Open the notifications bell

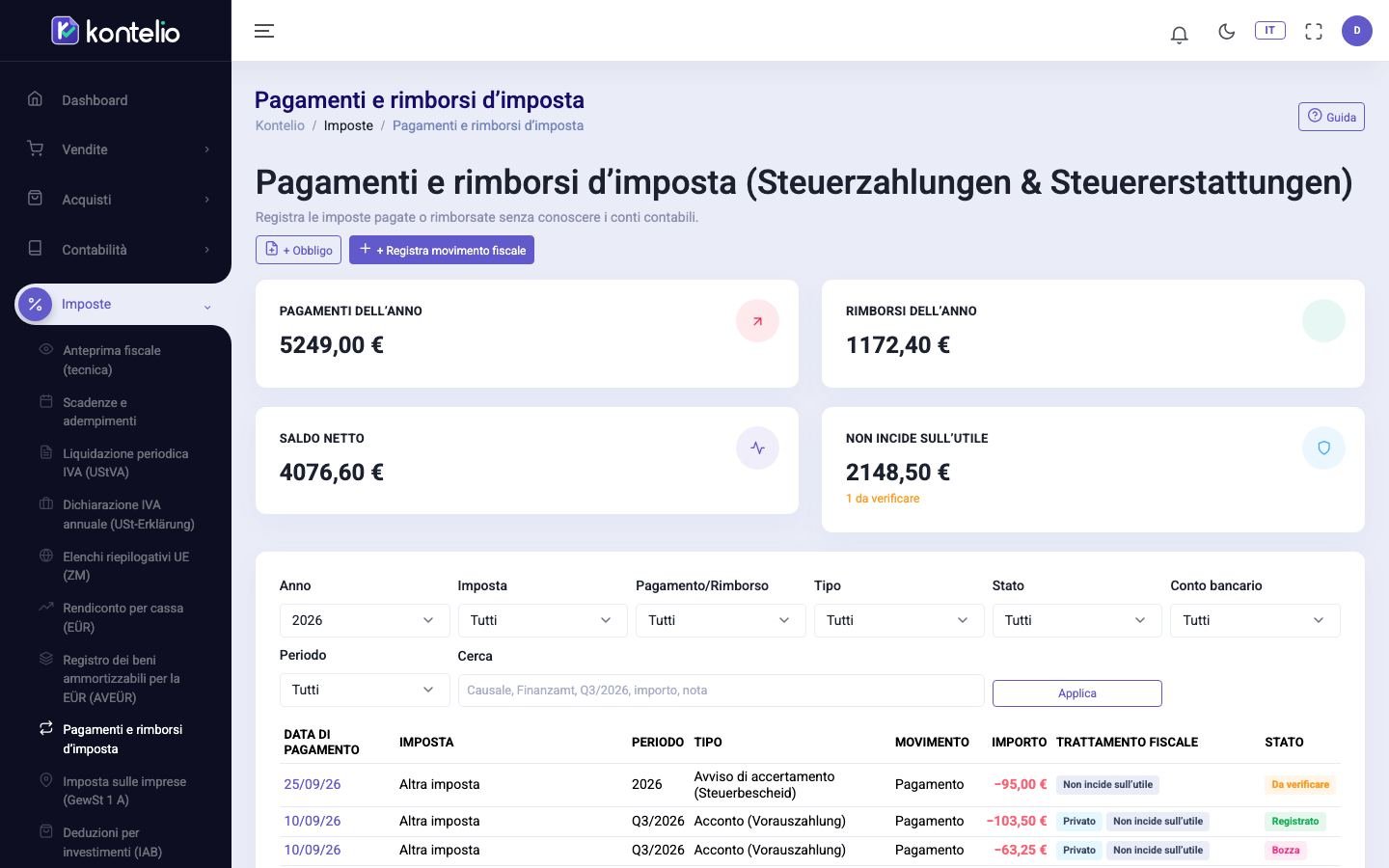(1179, 34)
